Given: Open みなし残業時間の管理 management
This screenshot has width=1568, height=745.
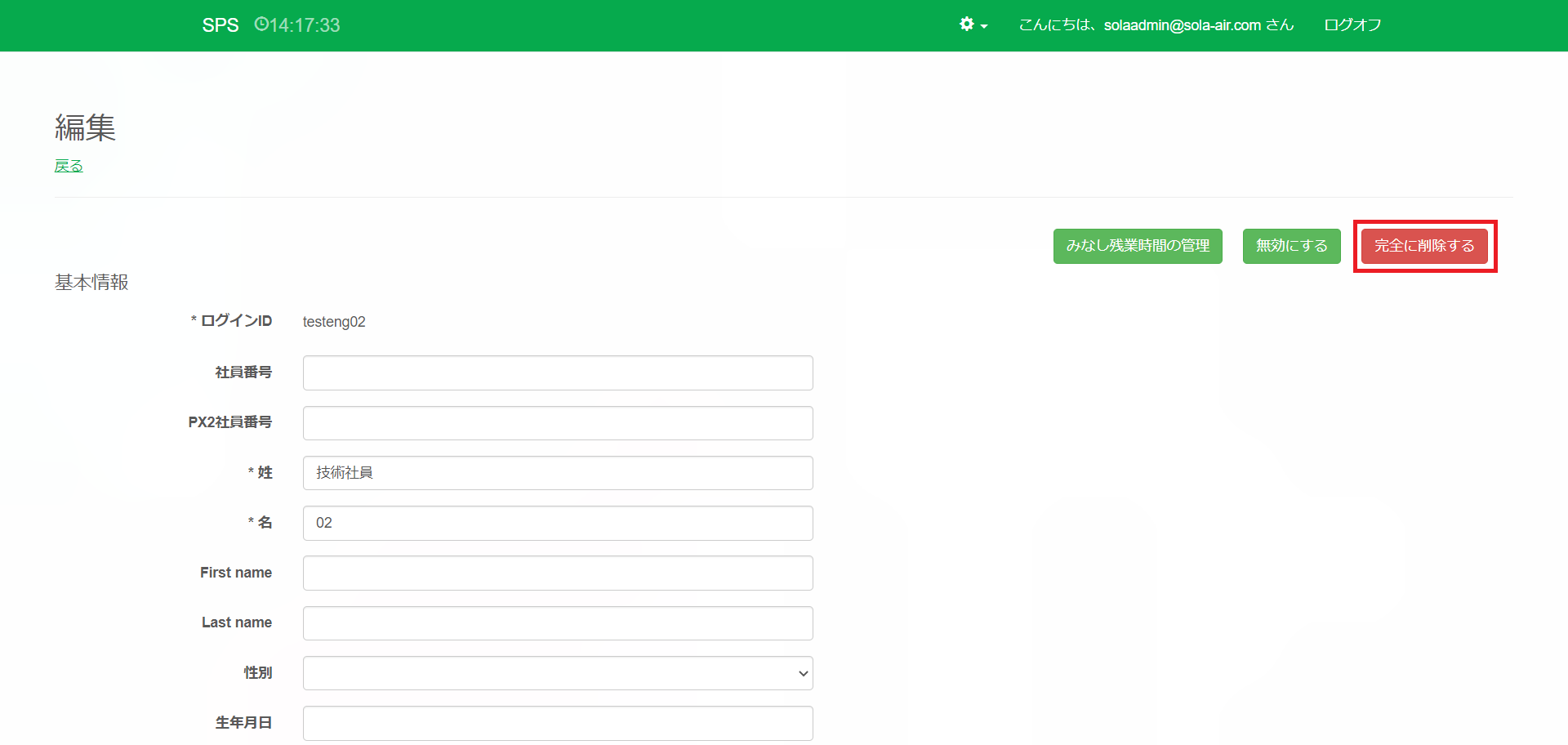Looking at the screenshot, I should pos(1138,246).
